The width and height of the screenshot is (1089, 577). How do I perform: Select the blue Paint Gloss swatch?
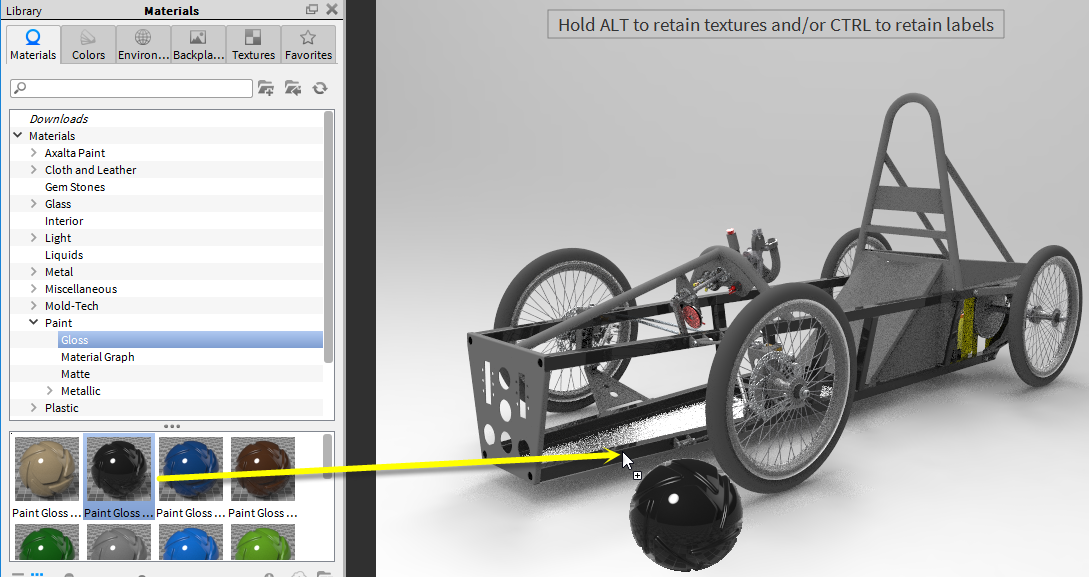click(190, 467)
